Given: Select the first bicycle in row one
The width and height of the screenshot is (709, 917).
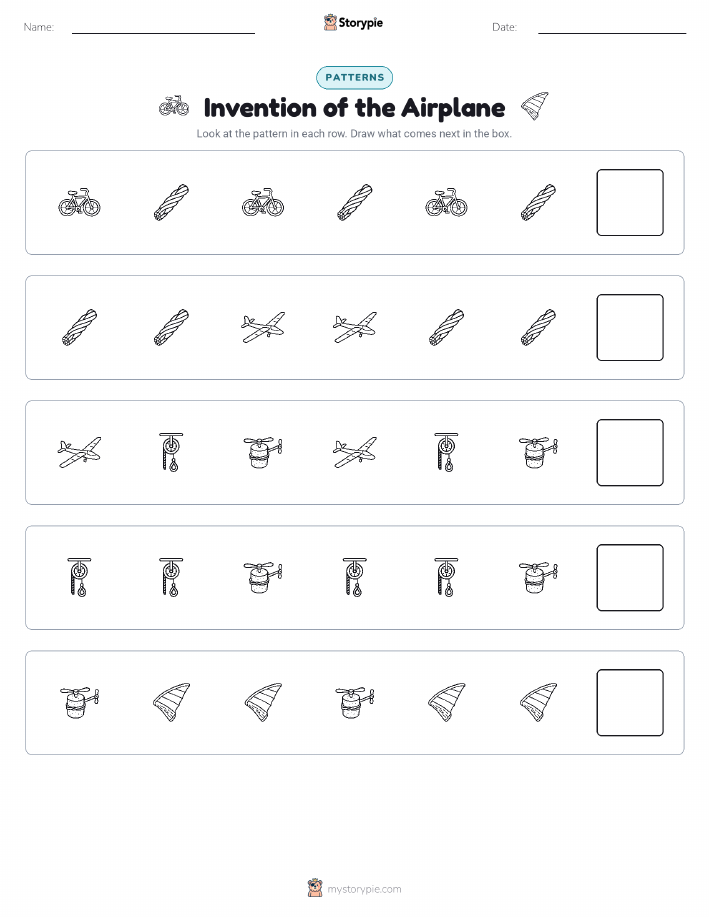Looking at the screenshot, I should (x=80, y=202).
